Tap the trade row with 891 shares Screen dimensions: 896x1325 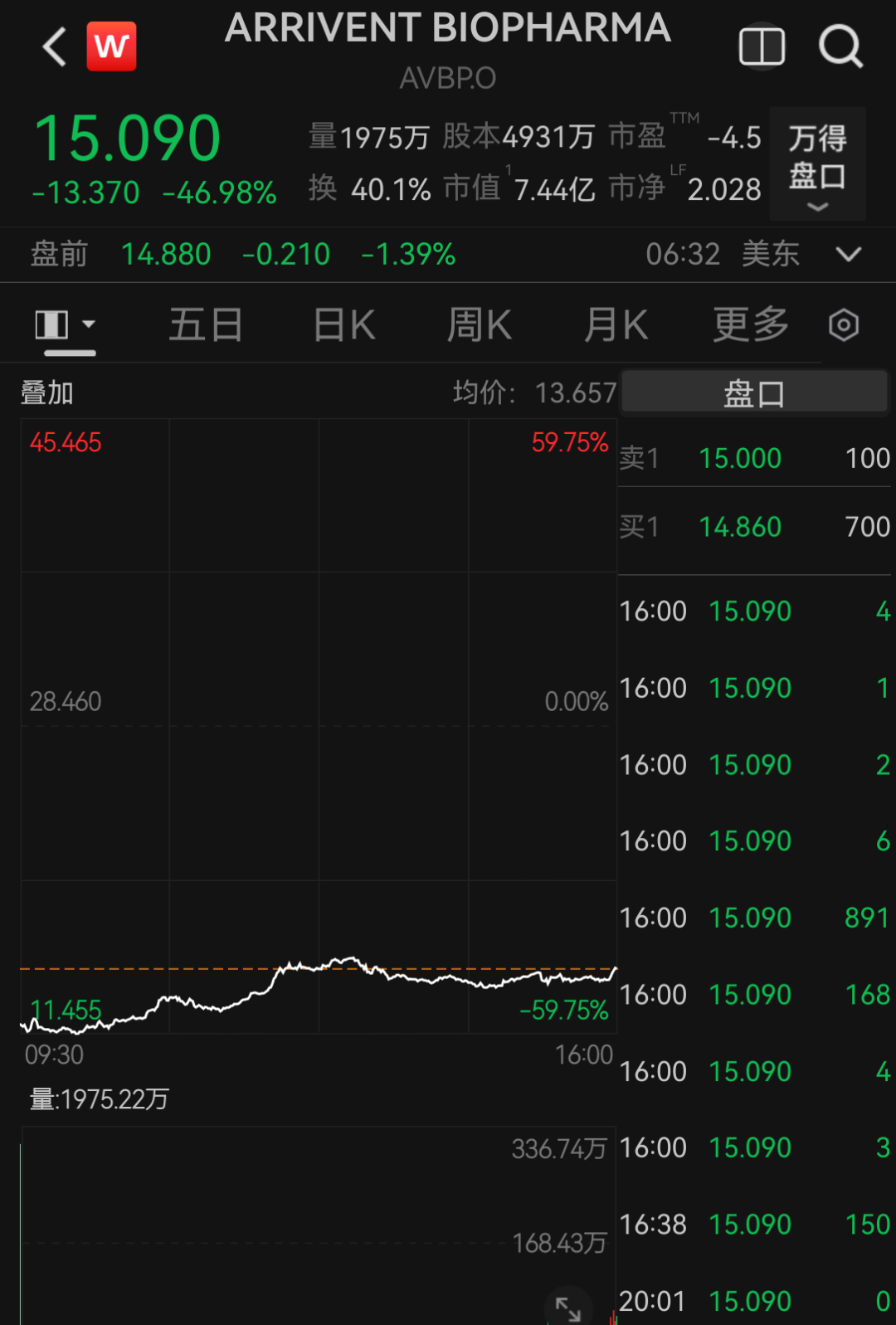(755, 918)
